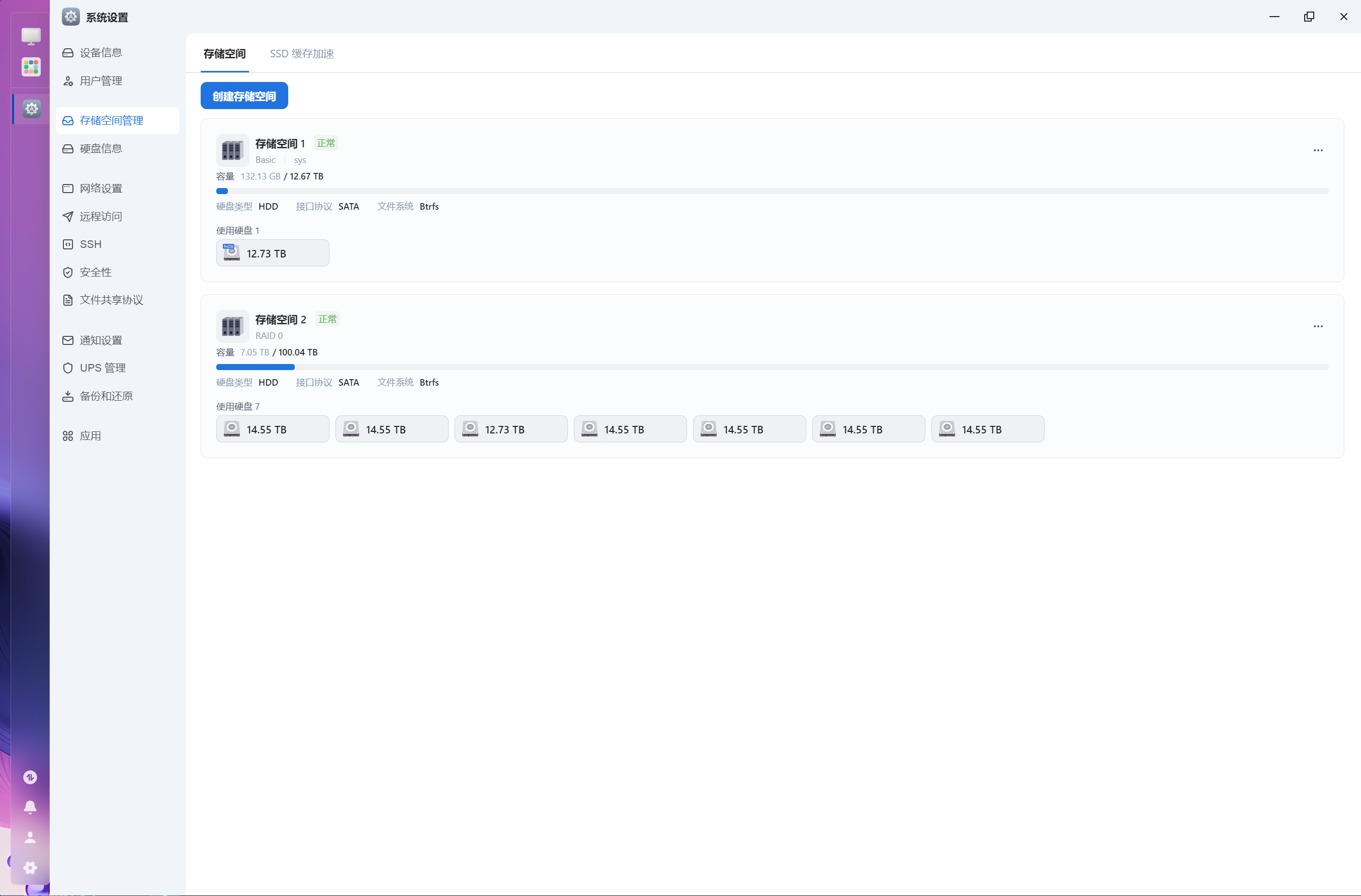This screenshot has width=1361, height=896.
Task: Expand more options for 存储空间 2
Action: (1318, 326)
